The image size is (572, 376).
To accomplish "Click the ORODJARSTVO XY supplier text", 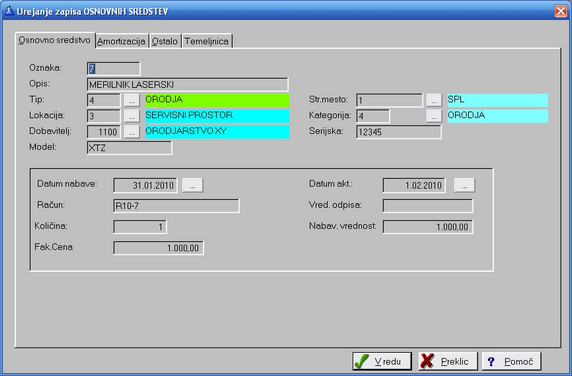I will (217, 132).
